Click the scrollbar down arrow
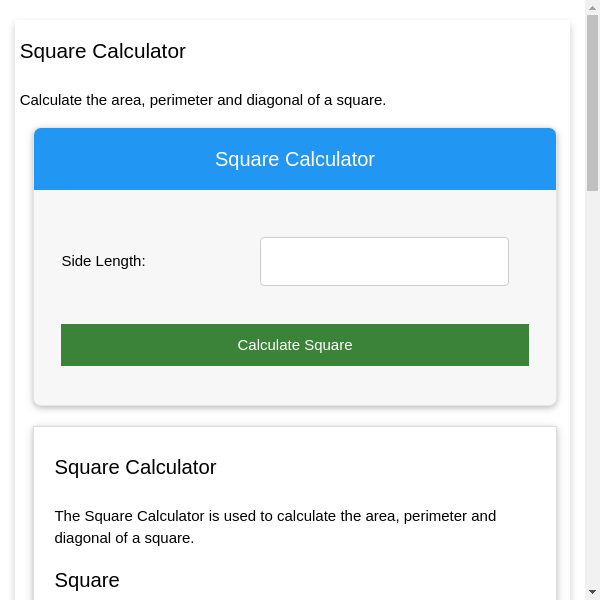 coord(592,592)
